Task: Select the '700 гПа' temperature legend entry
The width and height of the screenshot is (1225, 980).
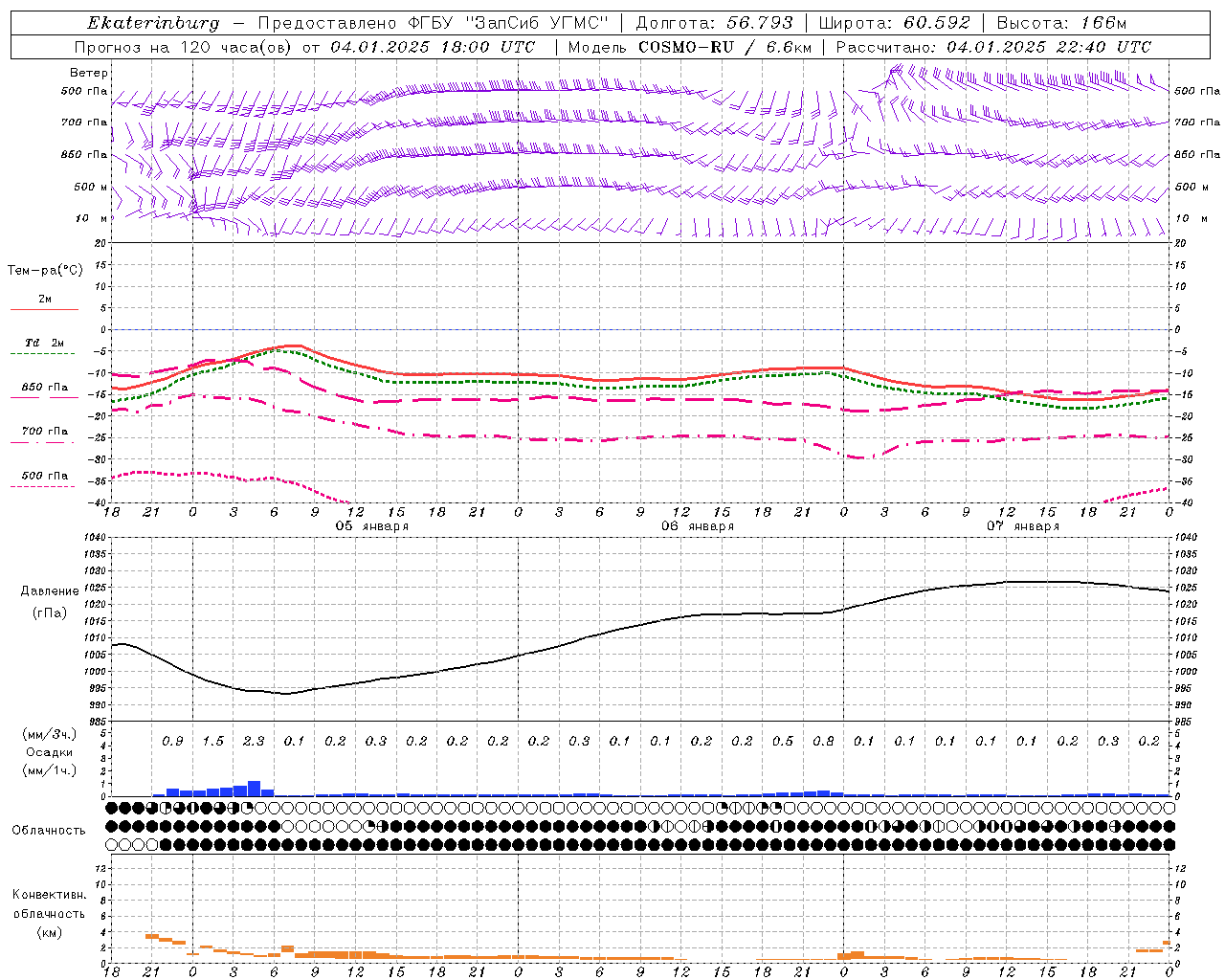Action: pos(44,432)
